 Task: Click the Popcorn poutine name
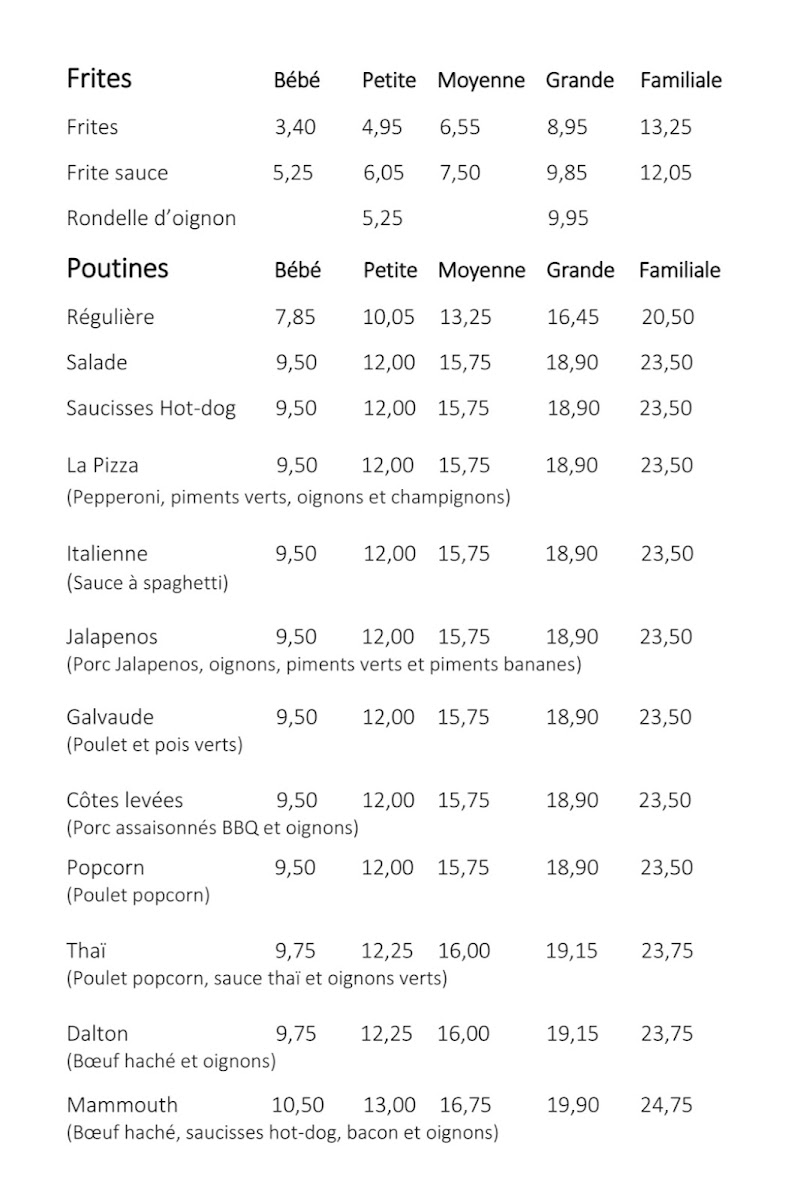[x=105, y=867]
